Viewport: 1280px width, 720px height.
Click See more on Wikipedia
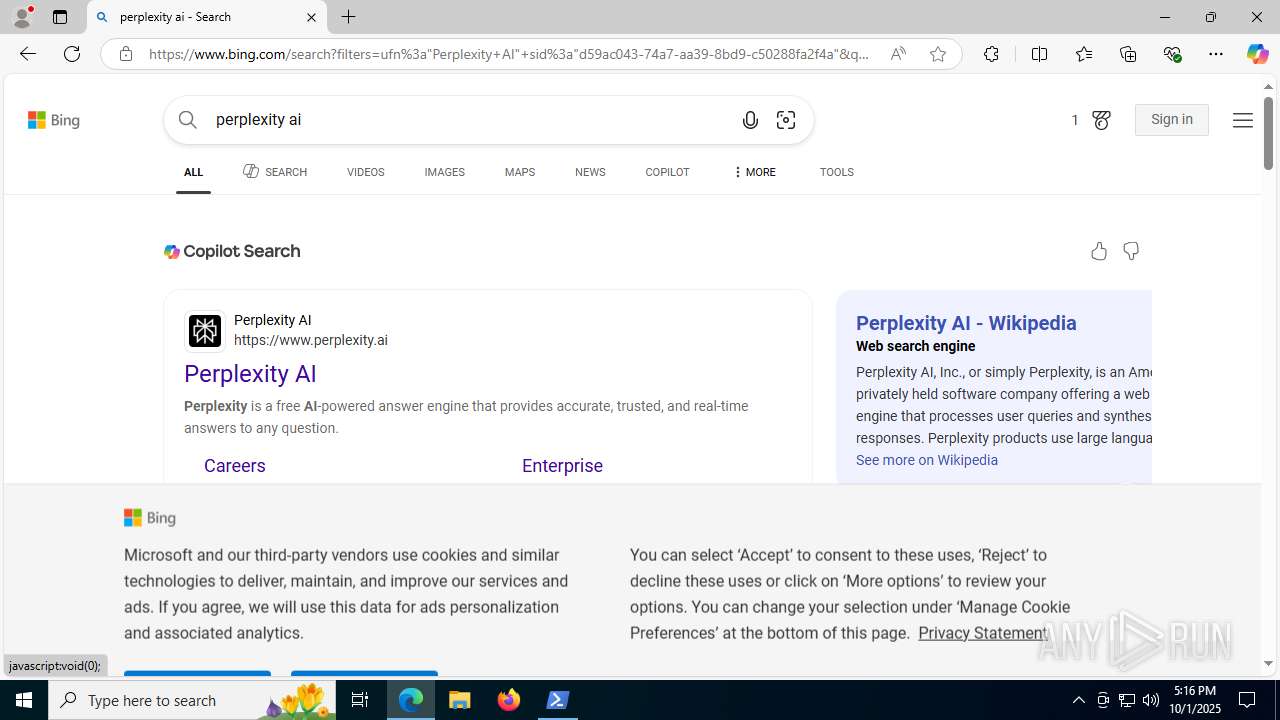927,460
